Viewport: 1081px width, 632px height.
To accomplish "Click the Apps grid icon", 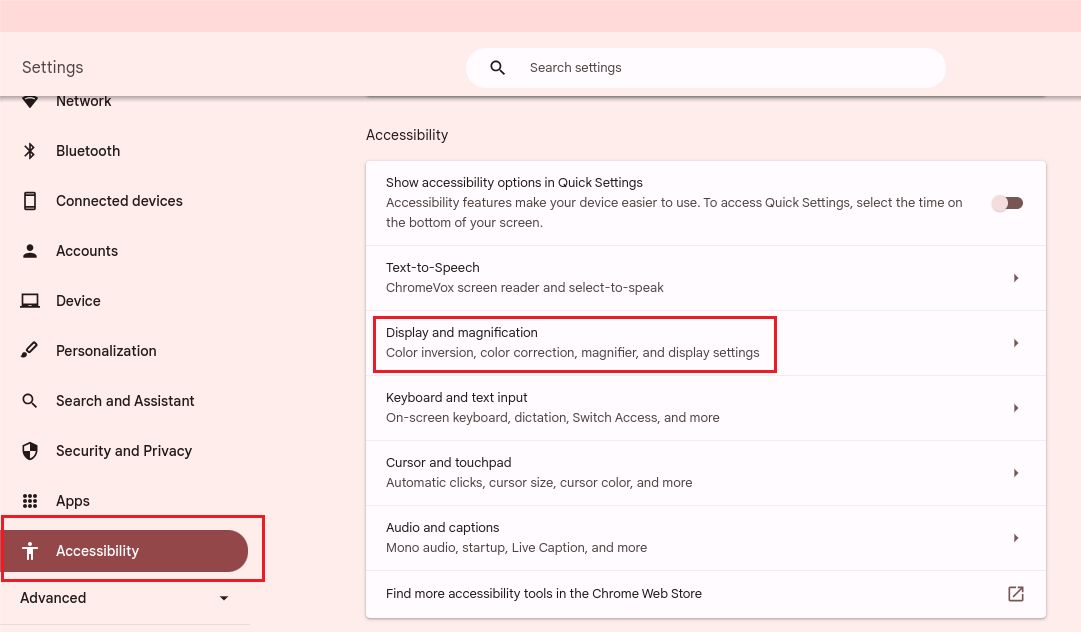I will [29, 500].
